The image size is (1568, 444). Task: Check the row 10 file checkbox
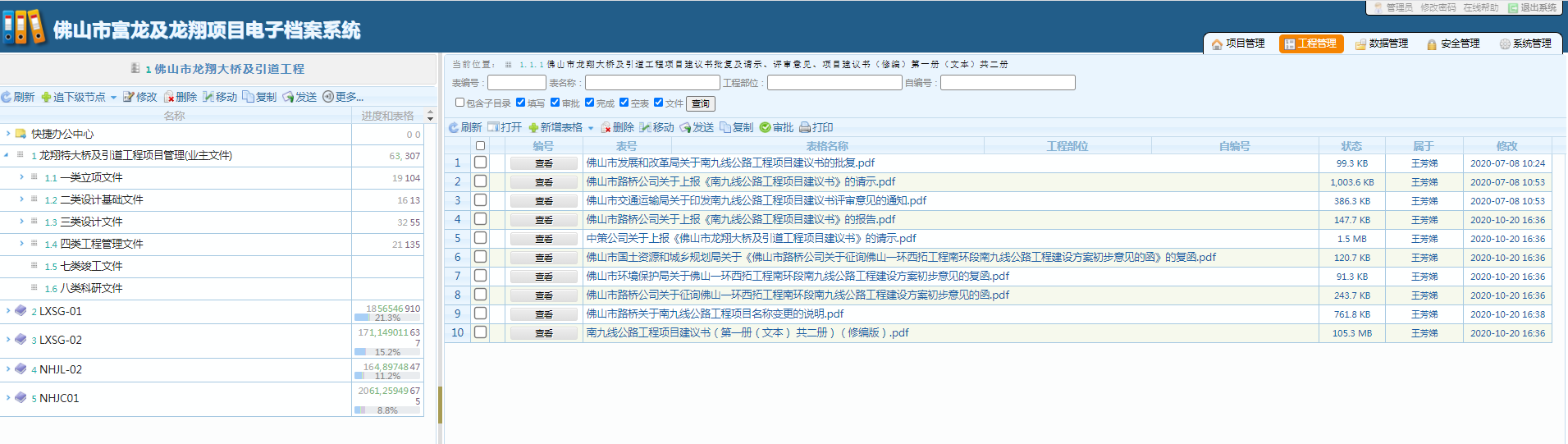tap(480, 332)
